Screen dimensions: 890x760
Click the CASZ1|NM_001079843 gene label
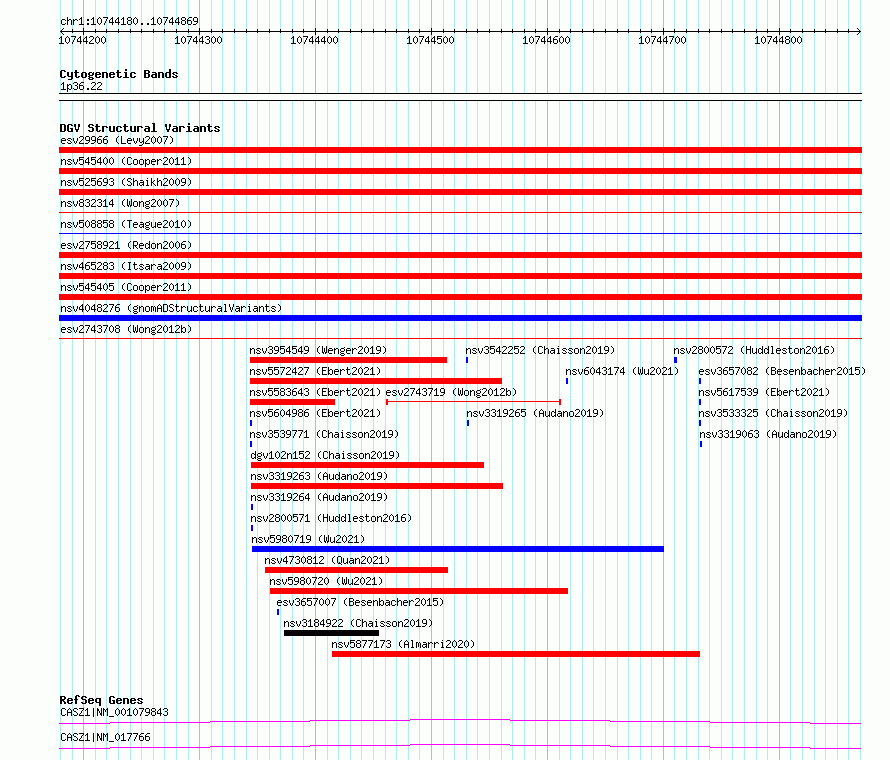tap(115, 712)
